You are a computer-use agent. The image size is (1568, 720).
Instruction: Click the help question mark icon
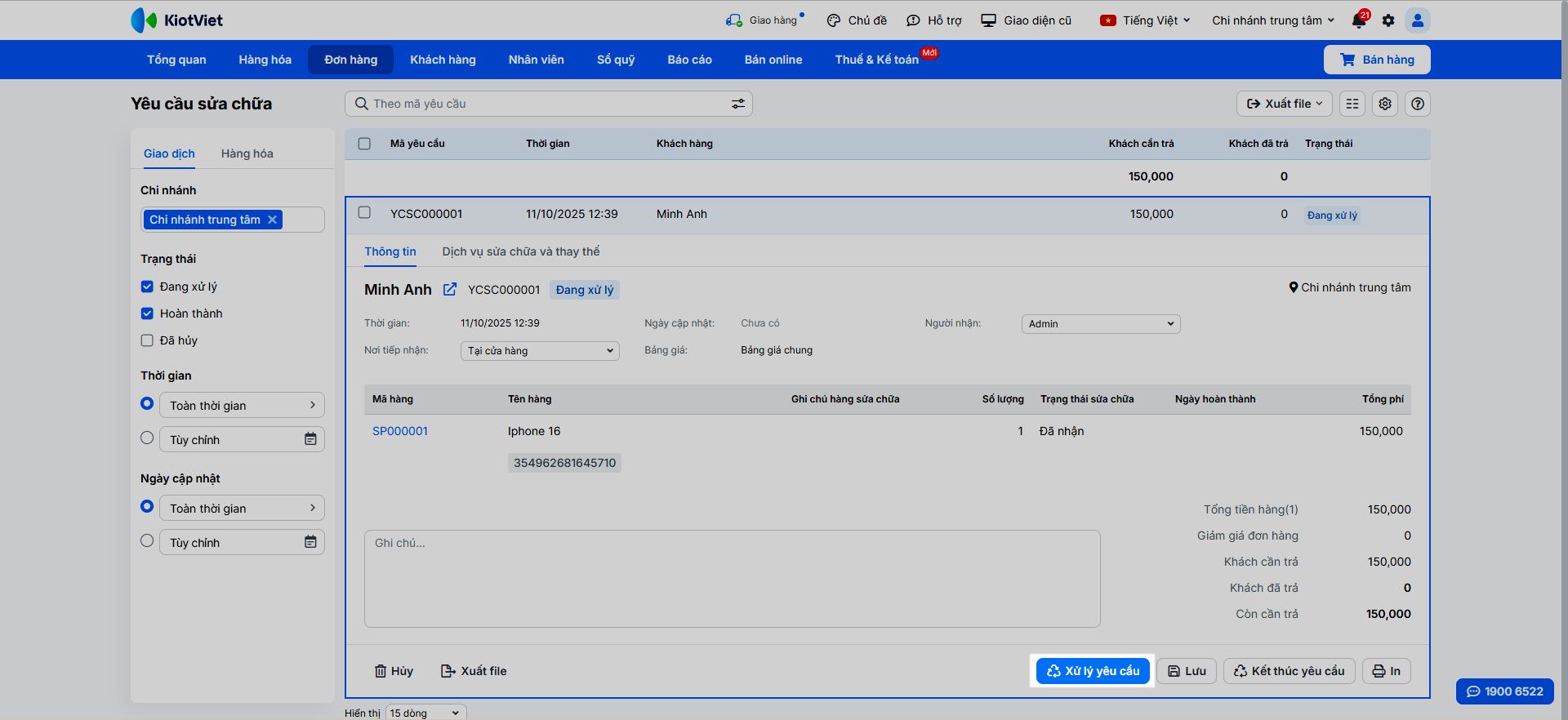click(1418, 104)
